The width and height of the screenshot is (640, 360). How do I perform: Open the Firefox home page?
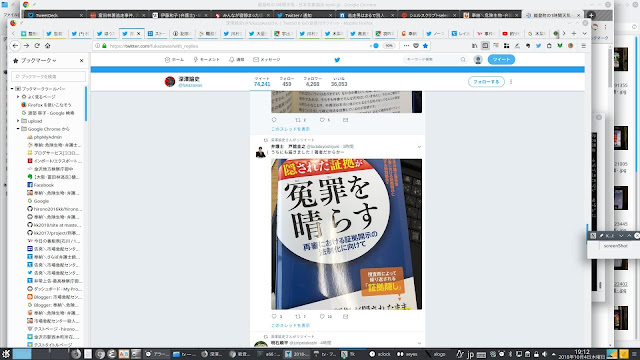pyautogui.click(x=47, y=46)
